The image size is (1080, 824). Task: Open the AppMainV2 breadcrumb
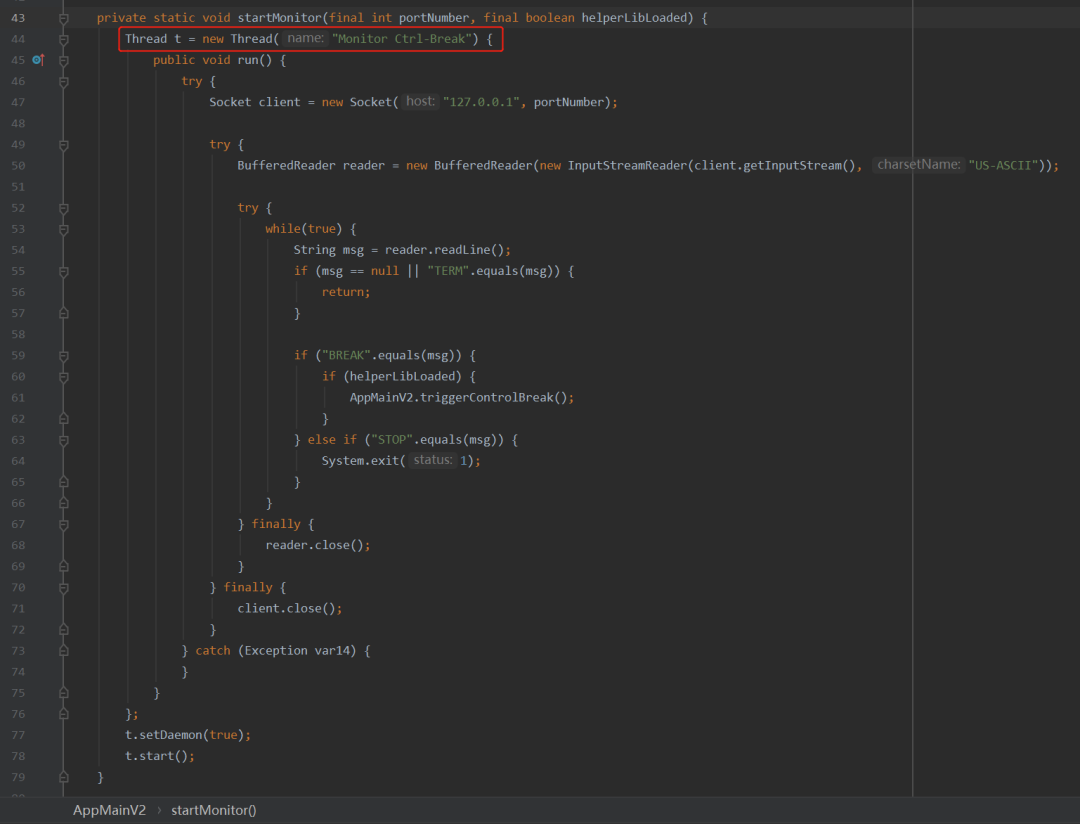pos(110,810)
